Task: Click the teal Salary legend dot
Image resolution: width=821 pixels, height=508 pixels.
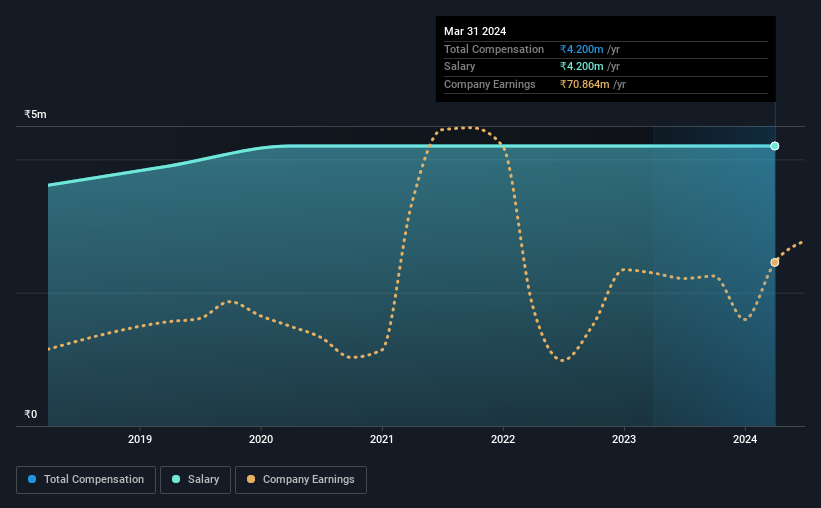Action: click(176, 479)
